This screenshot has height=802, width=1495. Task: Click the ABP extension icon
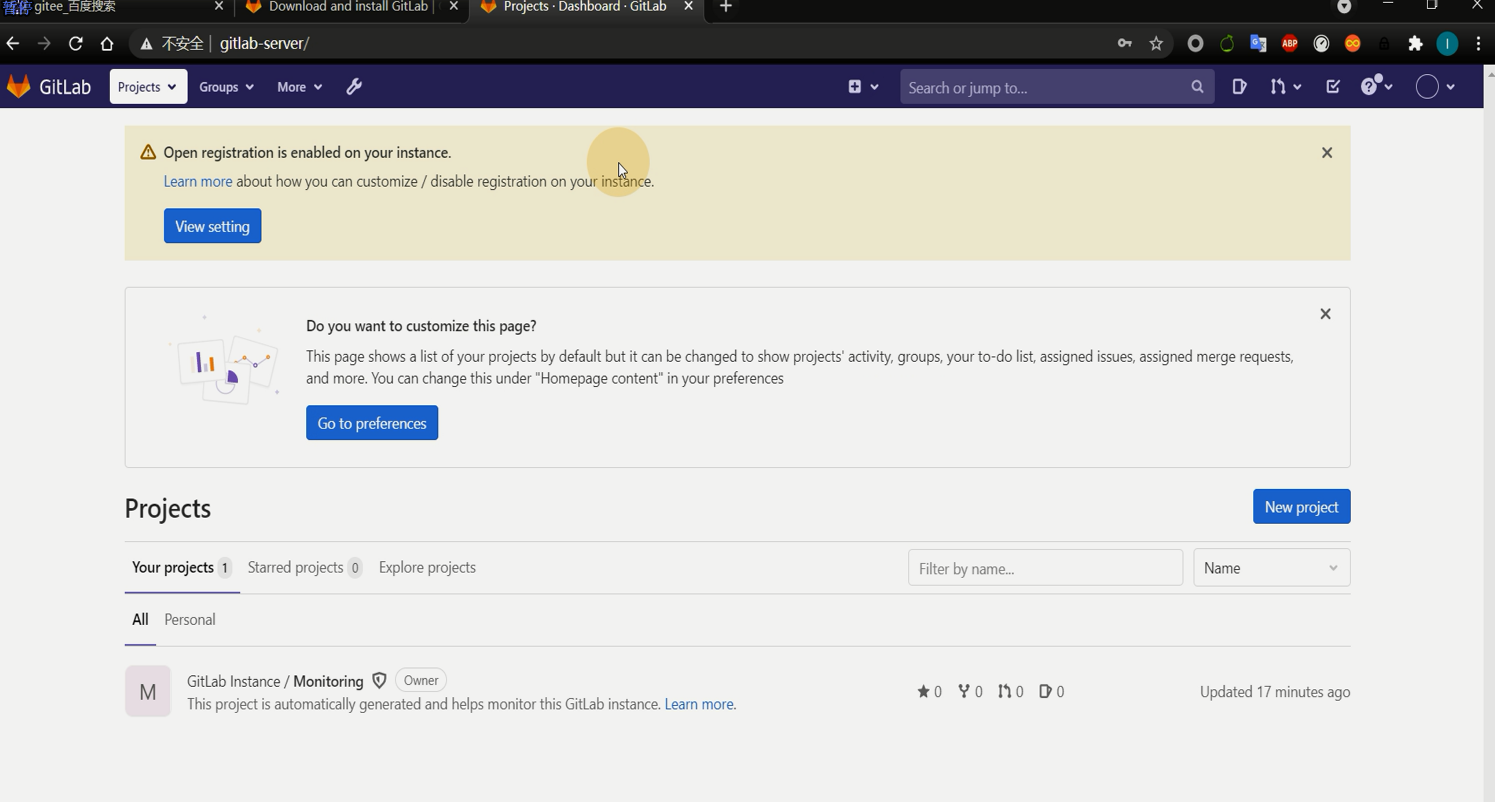1290,43
